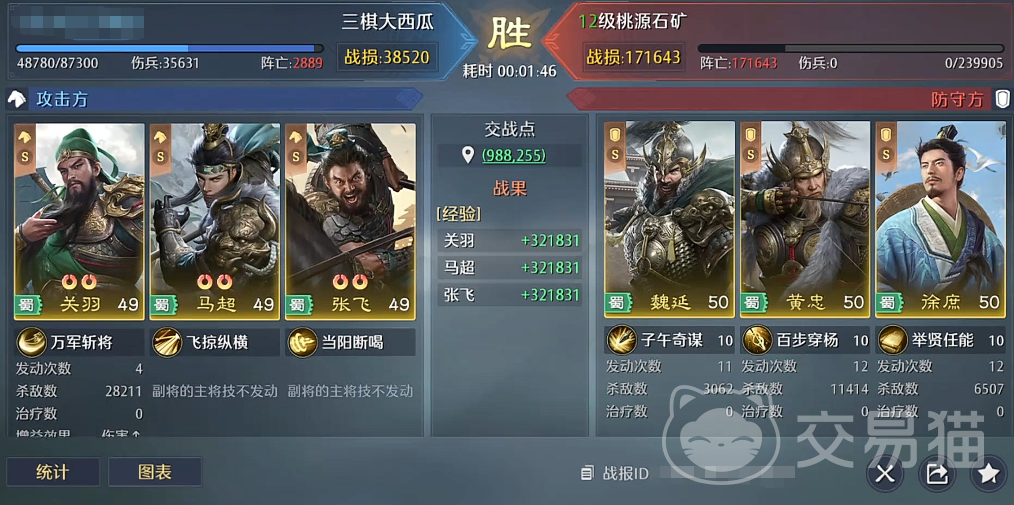Open the 统计 tab

coord(53,472)
